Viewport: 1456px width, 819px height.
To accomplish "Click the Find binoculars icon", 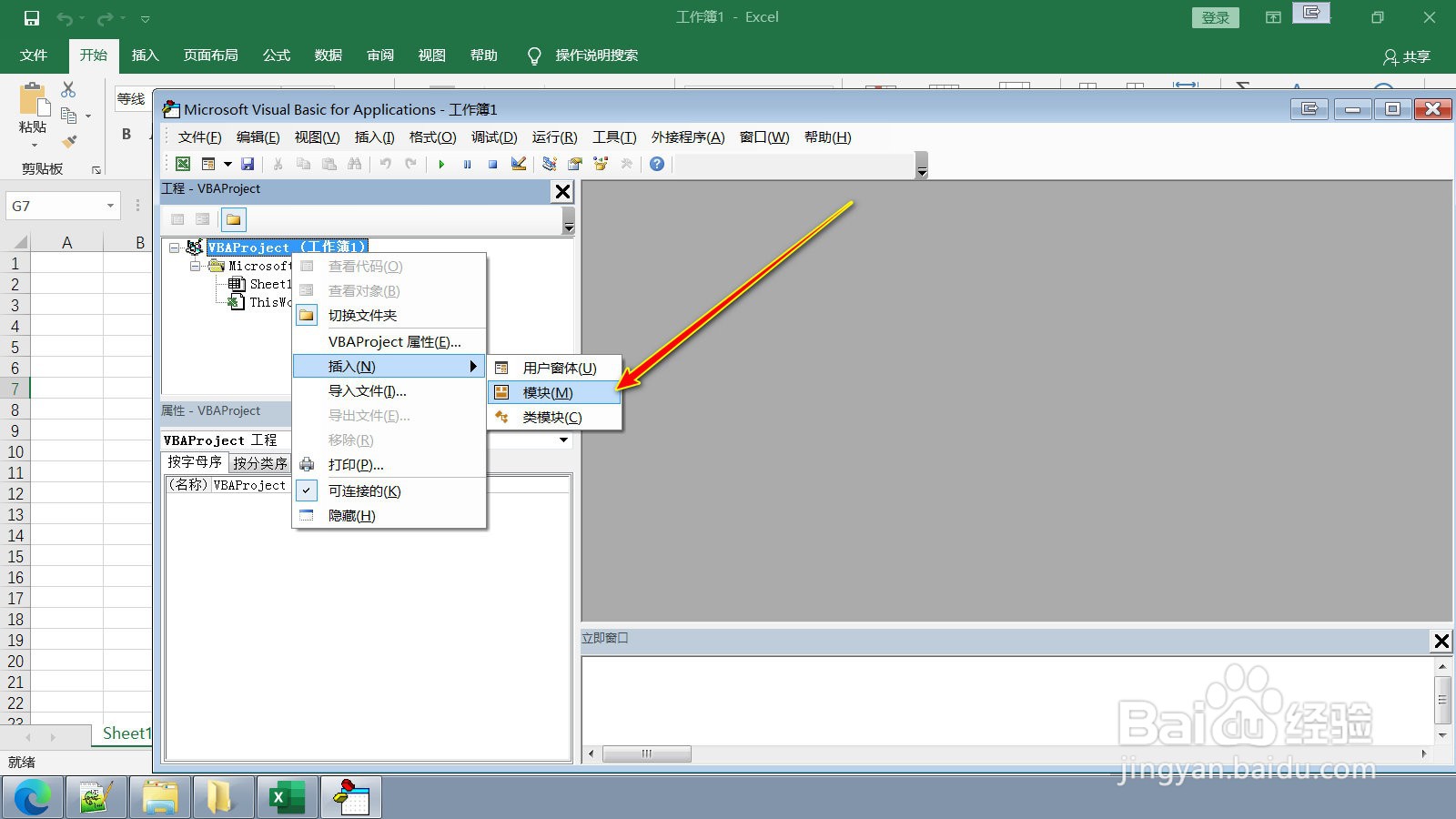I will click(x=355, y=164).
